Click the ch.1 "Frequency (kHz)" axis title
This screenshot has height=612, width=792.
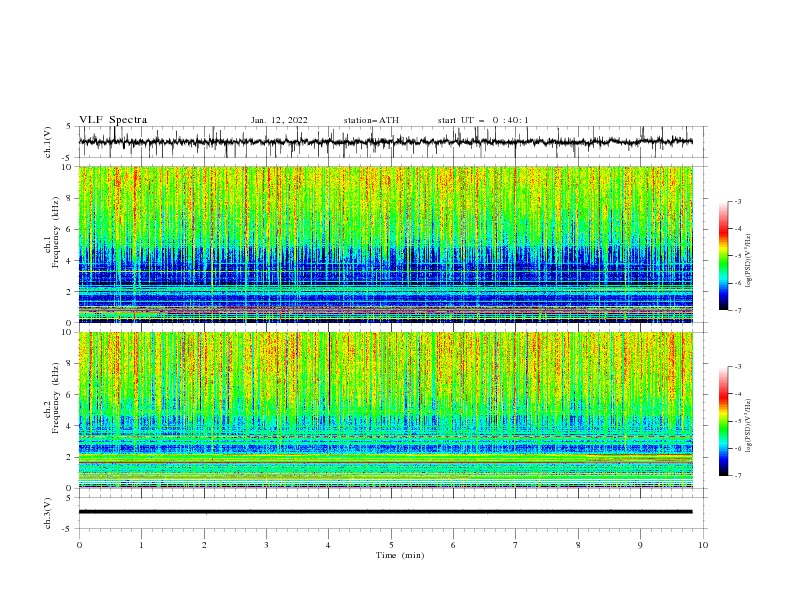click(x=55, y=233)
